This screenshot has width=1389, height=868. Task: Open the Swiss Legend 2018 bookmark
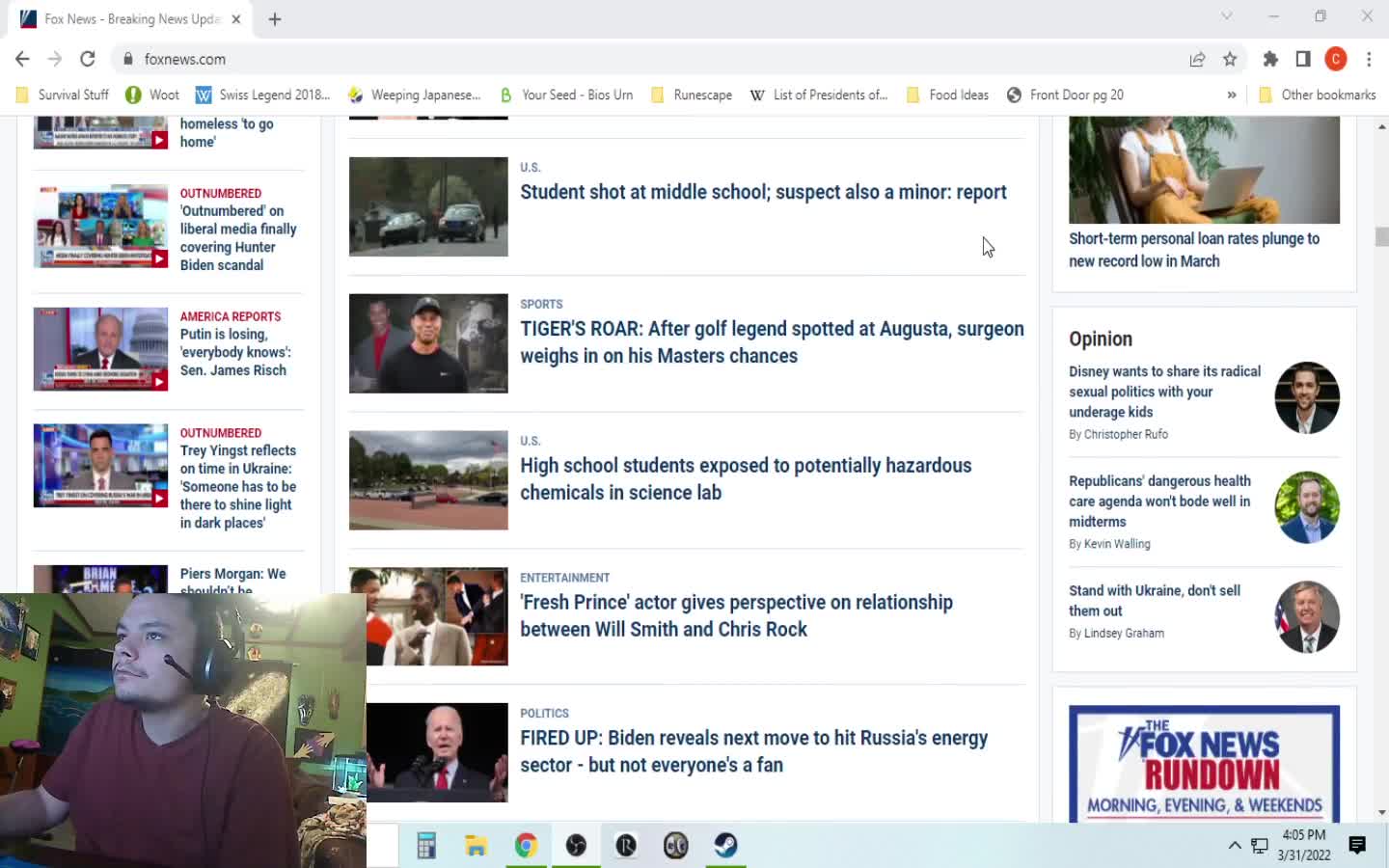click(262, 95)
